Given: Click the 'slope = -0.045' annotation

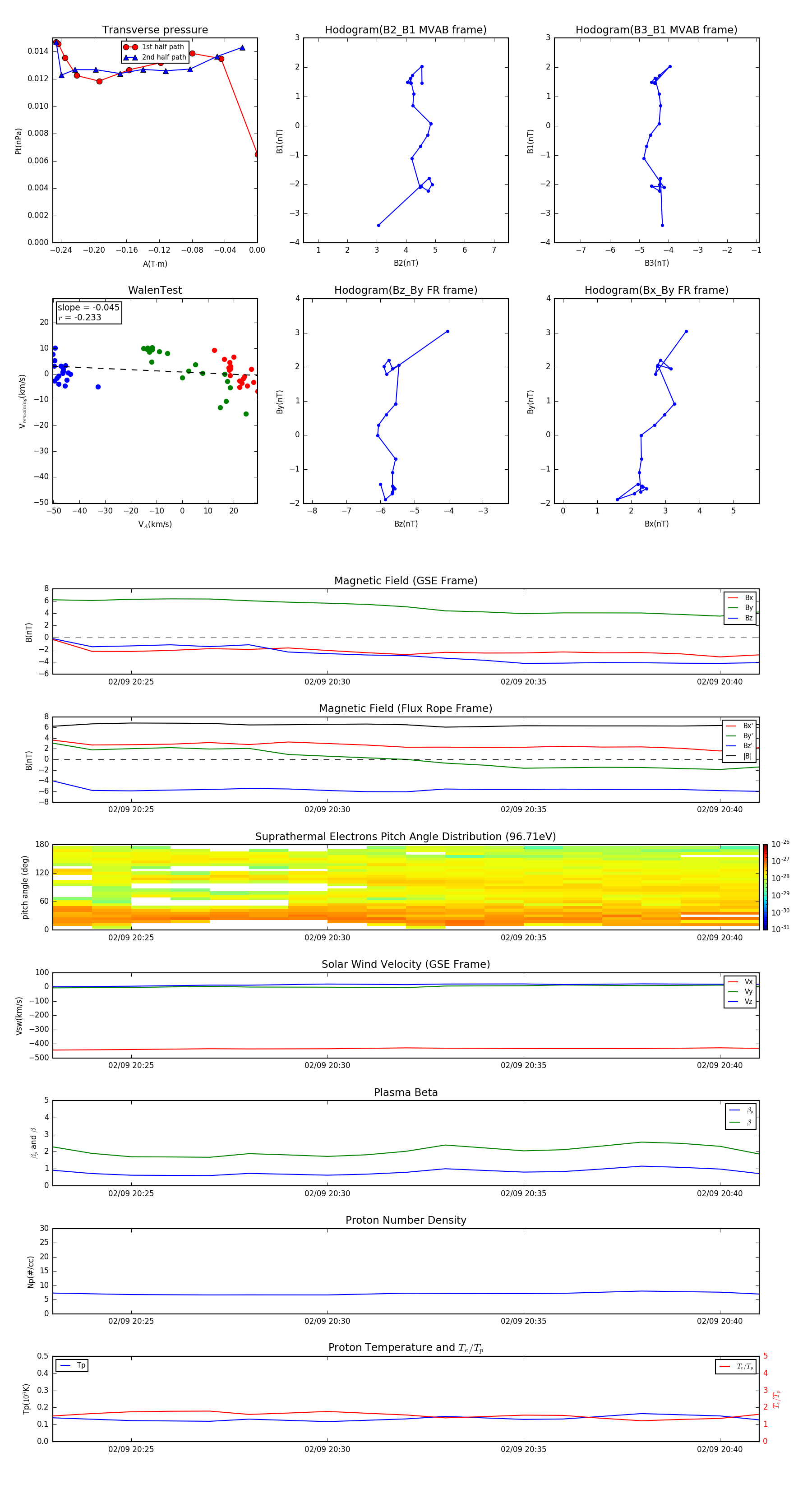Looking at the screenshot, I should tap(88, 308).
